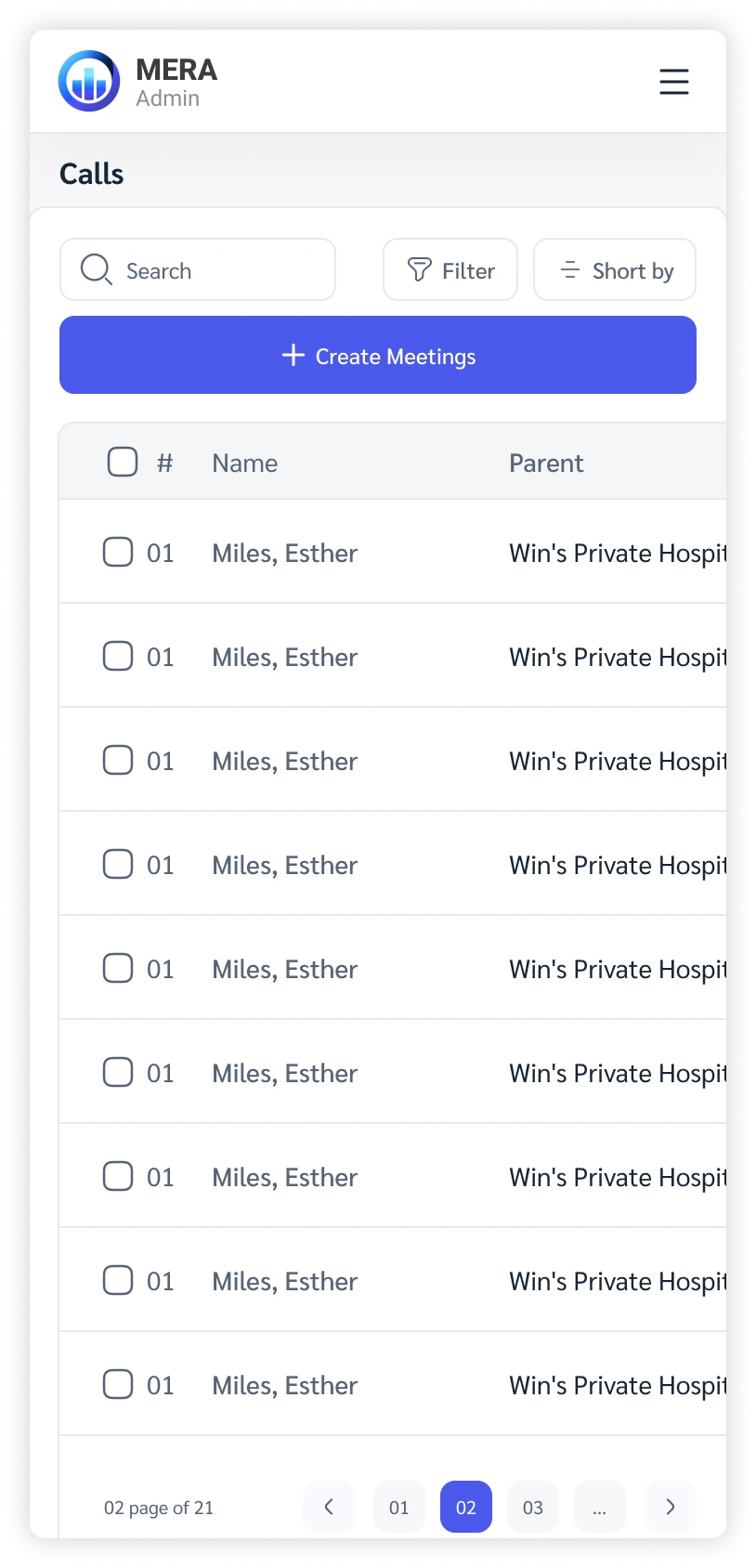Viewport: 756px width, 1568px height.
Task: Check the last Miles, Esther row checkbox
Action: (118, 1384)
